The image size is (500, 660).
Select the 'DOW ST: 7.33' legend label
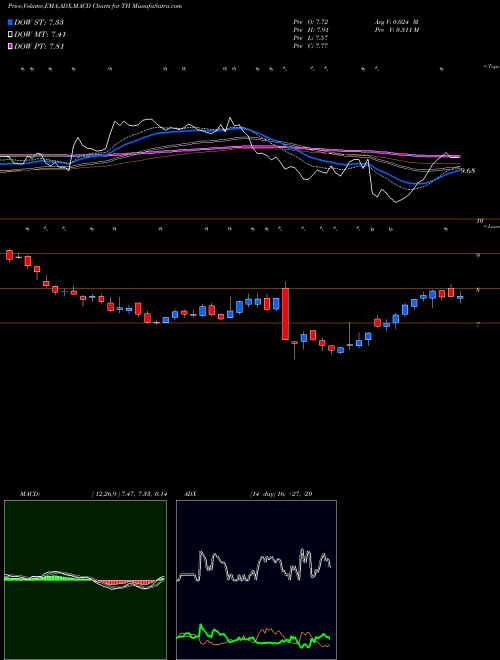[39, 22]
